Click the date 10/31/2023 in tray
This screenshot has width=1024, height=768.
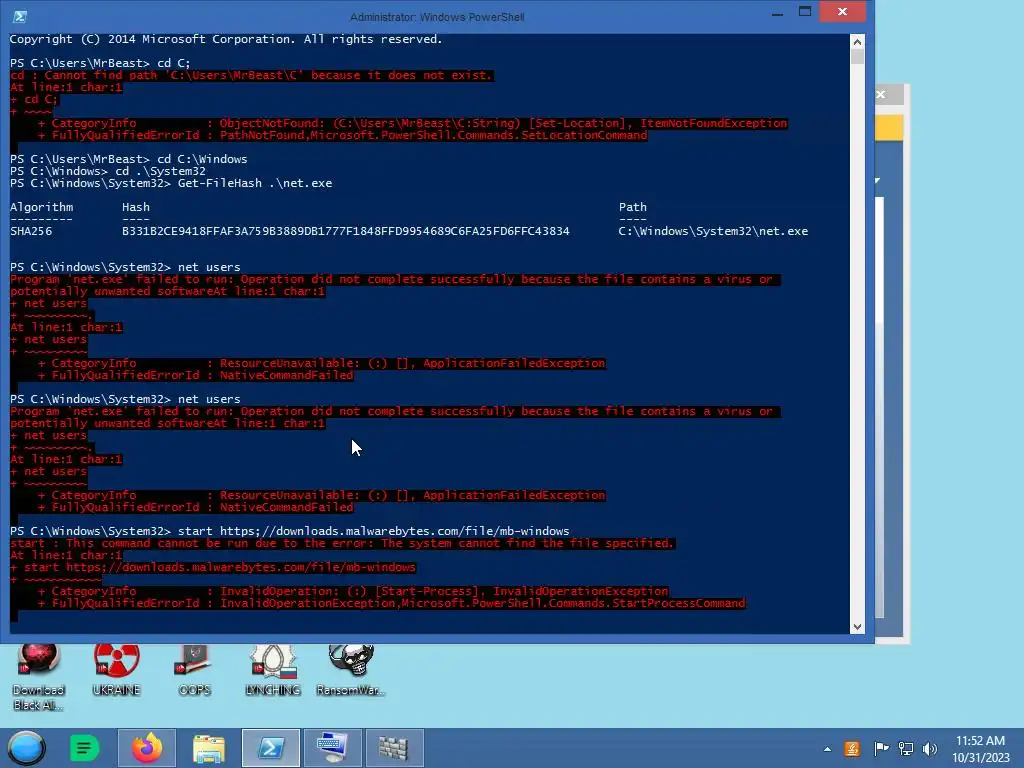point(980,758)
